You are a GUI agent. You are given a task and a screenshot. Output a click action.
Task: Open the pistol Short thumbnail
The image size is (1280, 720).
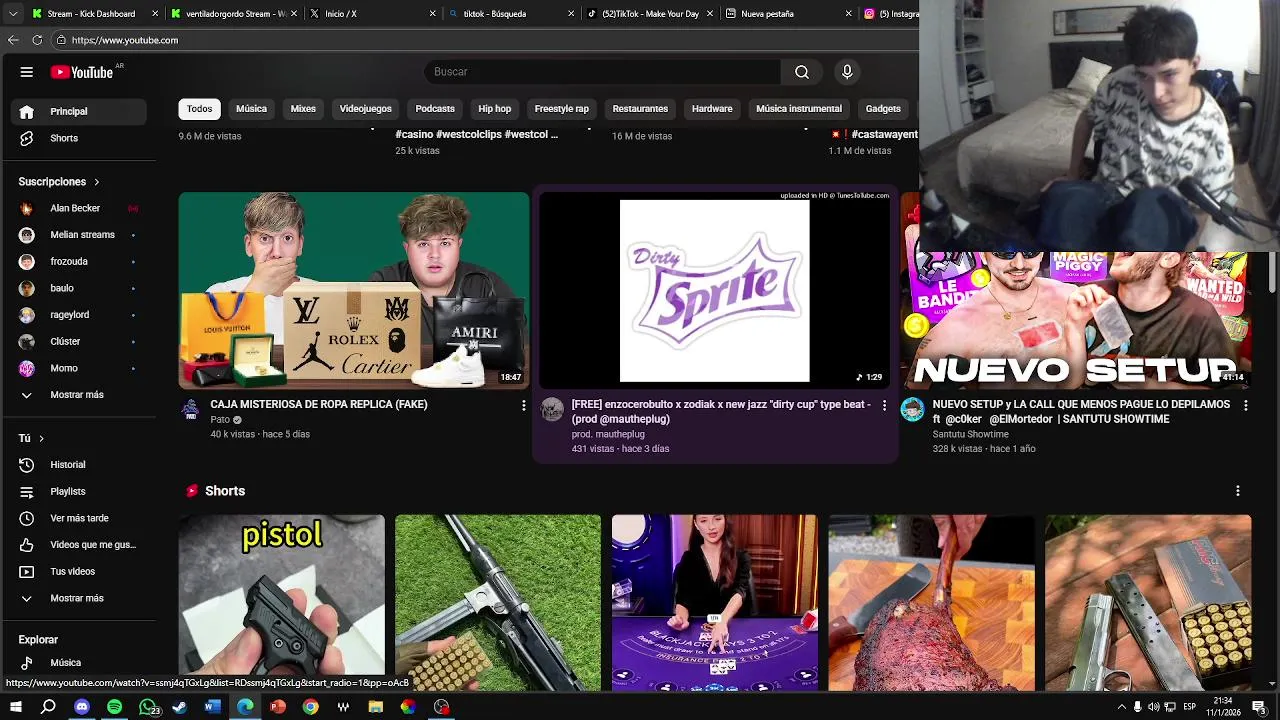click(281, 603)
